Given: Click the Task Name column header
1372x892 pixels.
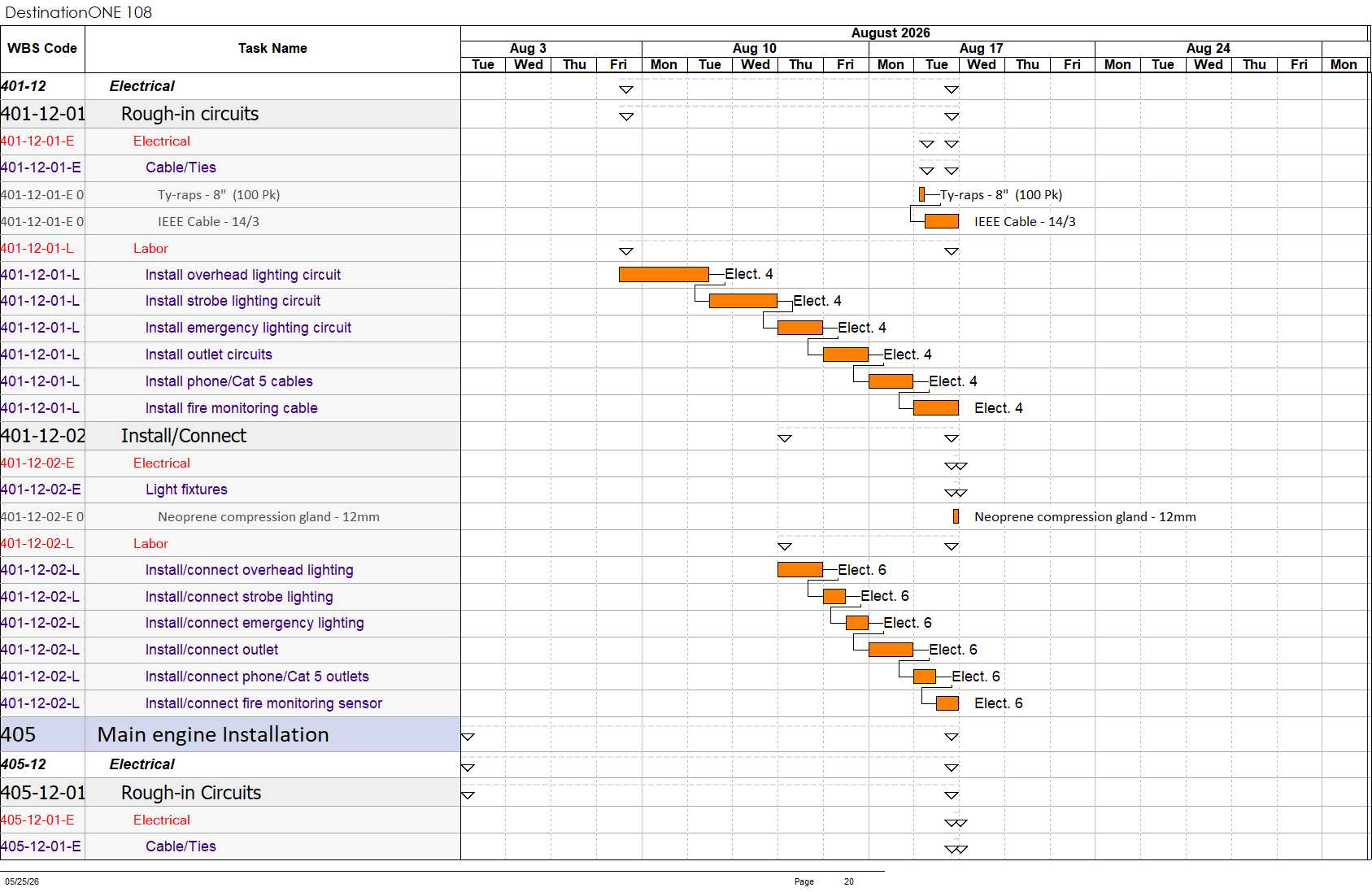Looking at the screenshot, I should [x=272, y=49].
